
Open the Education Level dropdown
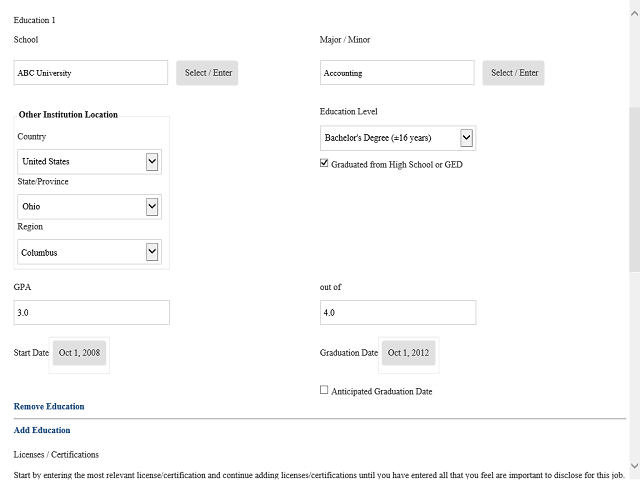pos(398,138)
